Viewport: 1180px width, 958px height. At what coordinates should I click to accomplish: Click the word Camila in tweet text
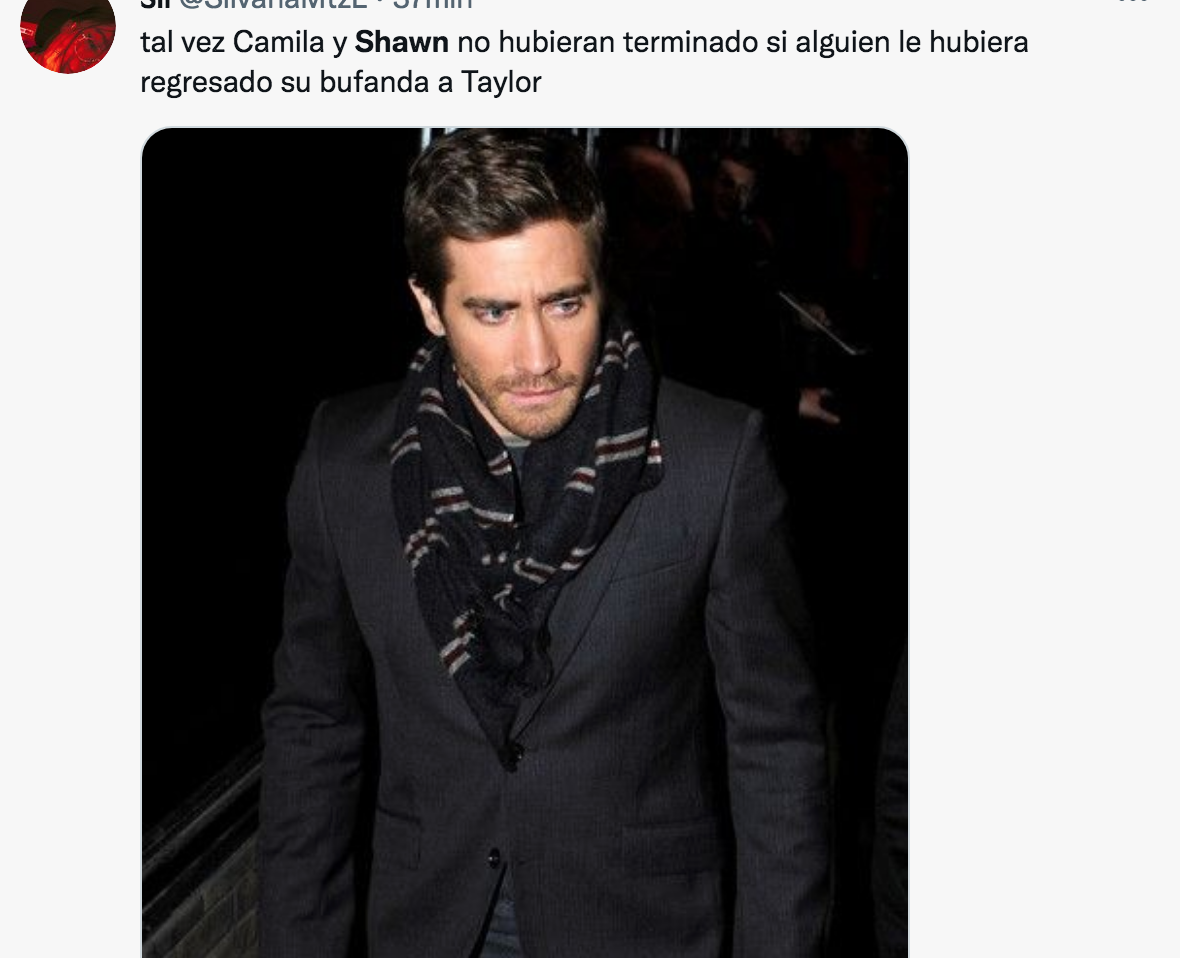[278, 42]
